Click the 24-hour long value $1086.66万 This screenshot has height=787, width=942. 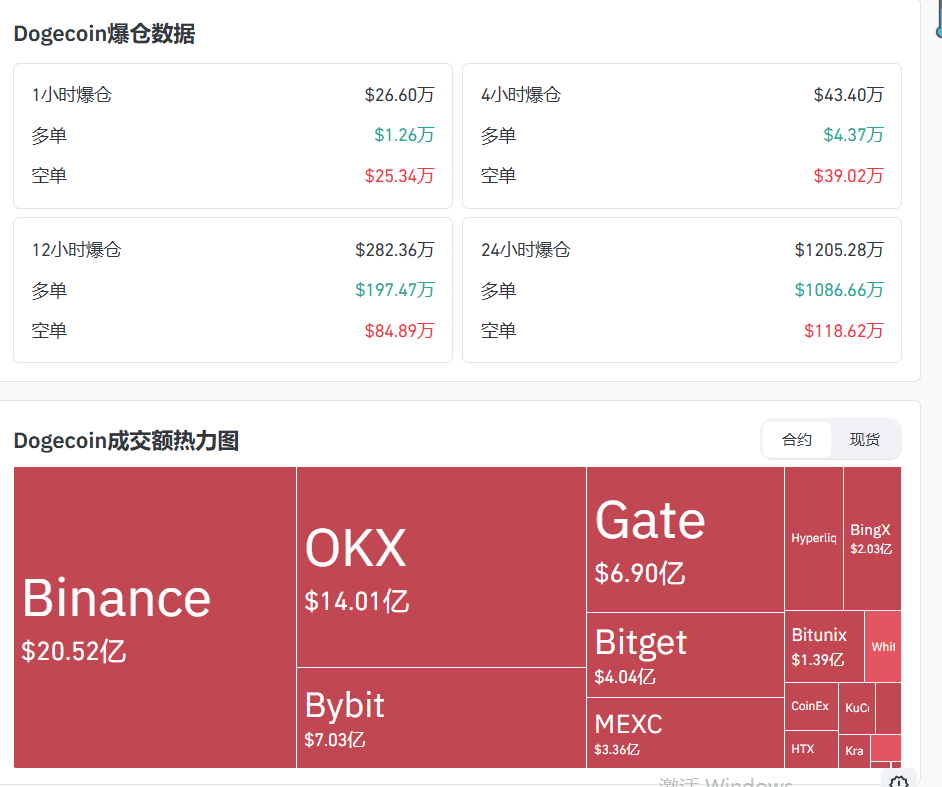pyautogui.click(x=839, y=290)
